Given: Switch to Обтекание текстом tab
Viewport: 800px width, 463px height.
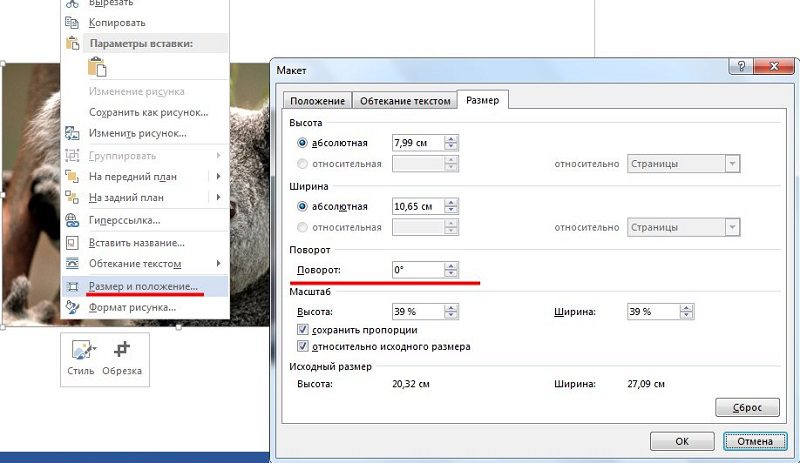Looking at the screenshot, I should pos(405,101).
